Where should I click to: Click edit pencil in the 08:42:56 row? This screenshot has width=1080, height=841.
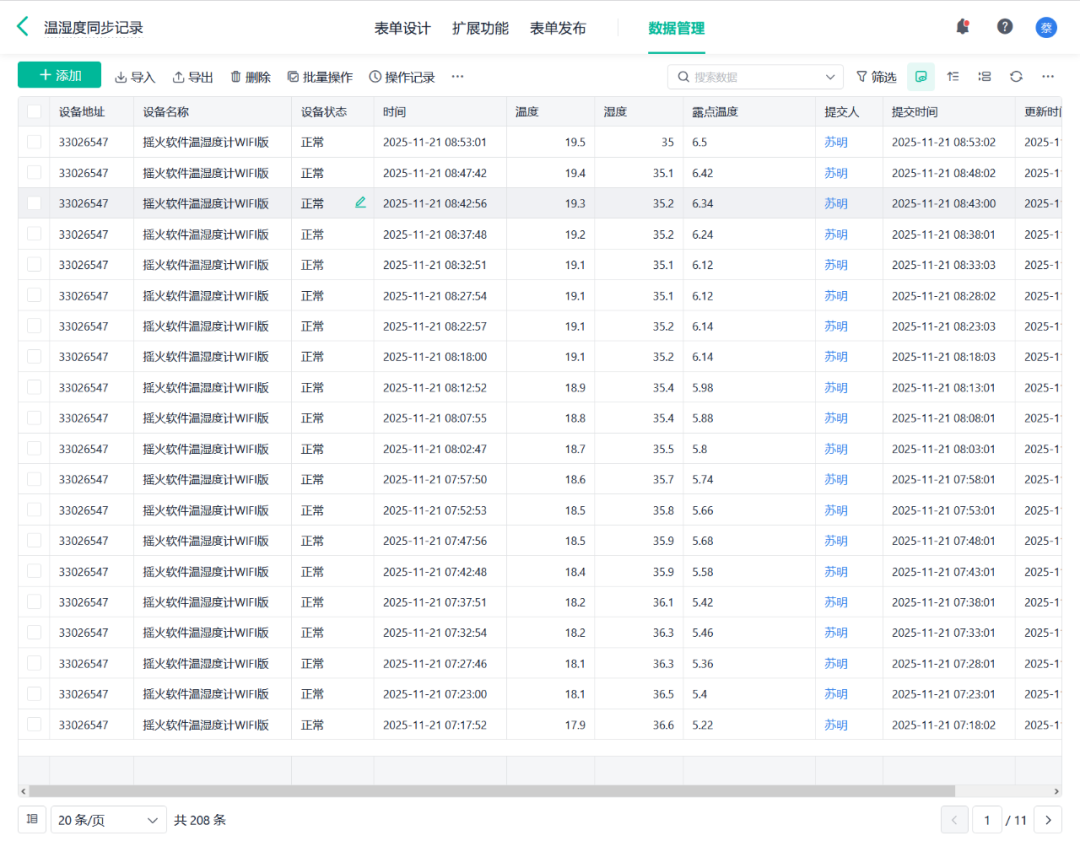click(x=360, y=203)
